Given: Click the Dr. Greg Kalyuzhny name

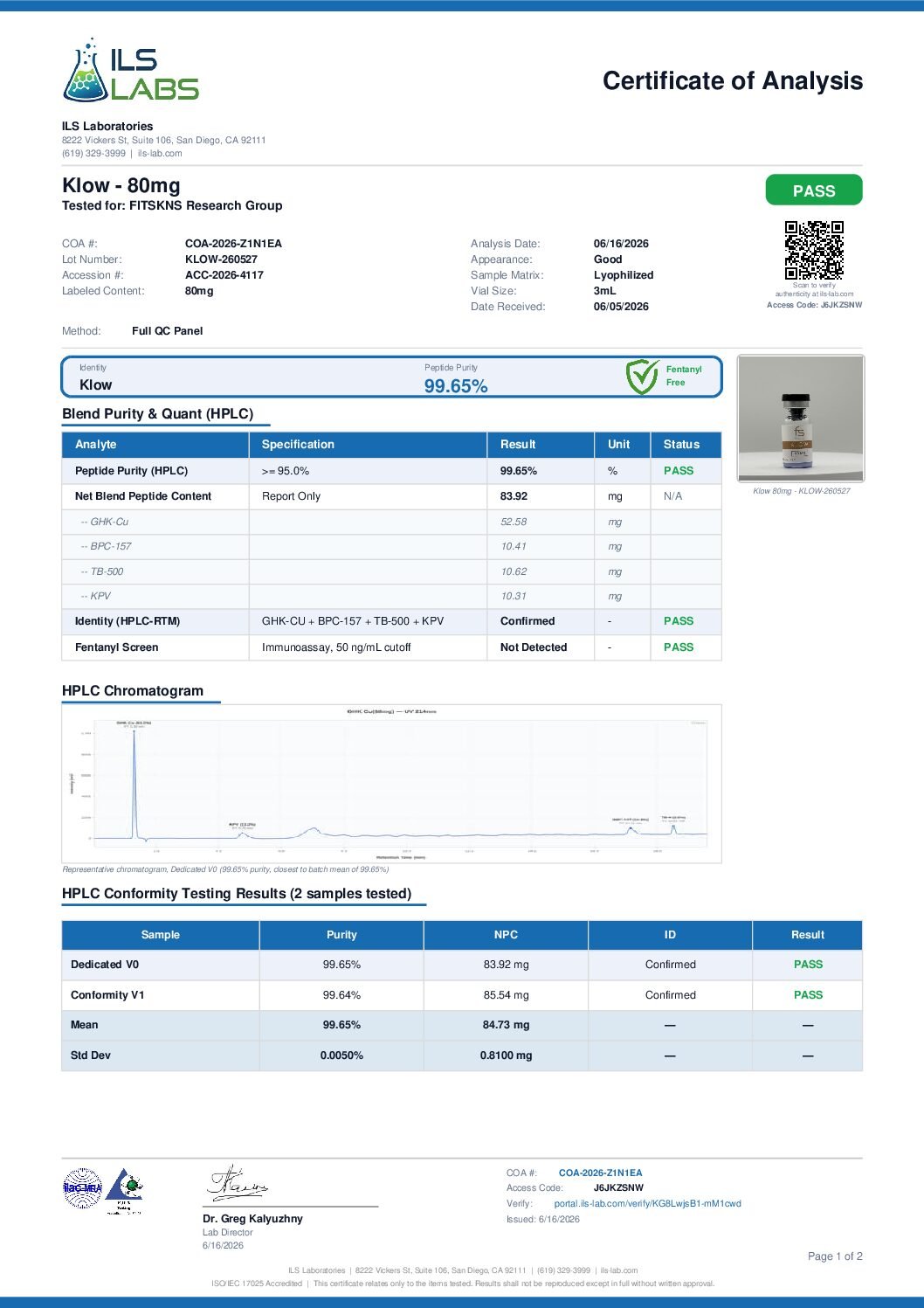Looking at the screenshot, I should click(x=252, y=1219).
